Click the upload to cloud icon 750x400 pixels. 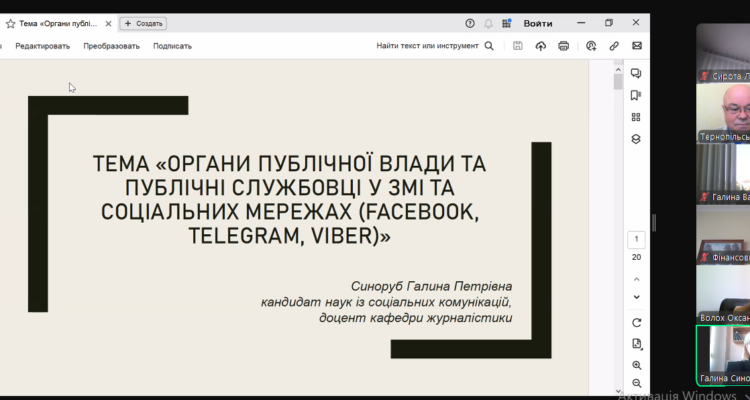point(540,46)
